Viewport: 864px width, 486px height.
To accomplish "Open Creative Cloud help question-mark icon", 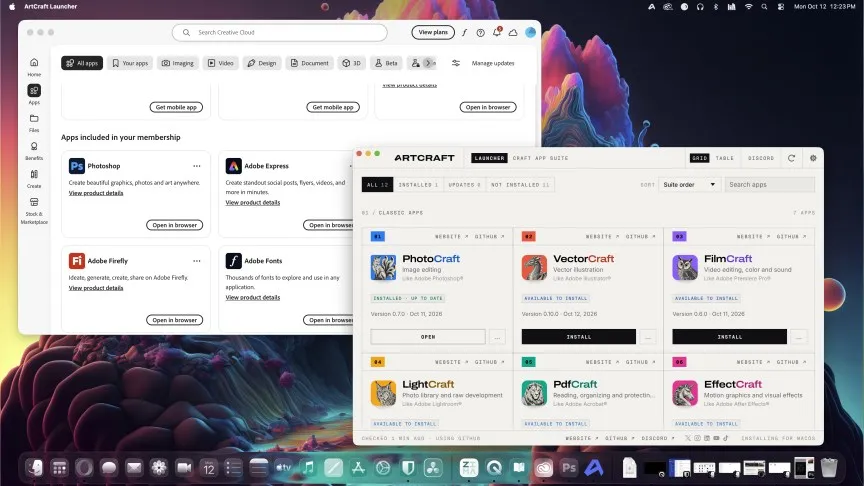I will 480,33.
